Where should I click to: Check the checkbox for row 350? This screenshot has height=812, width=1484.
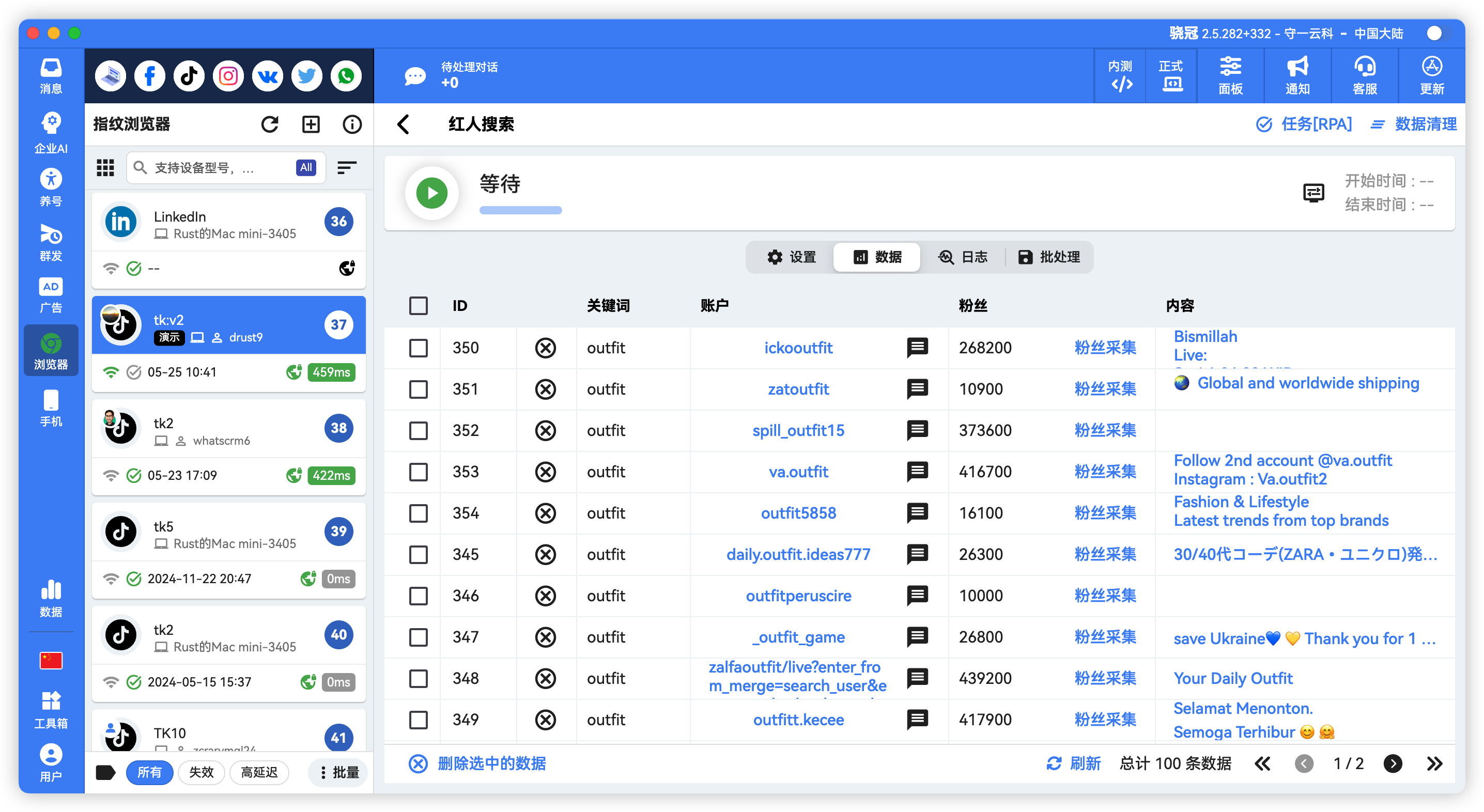418,348
